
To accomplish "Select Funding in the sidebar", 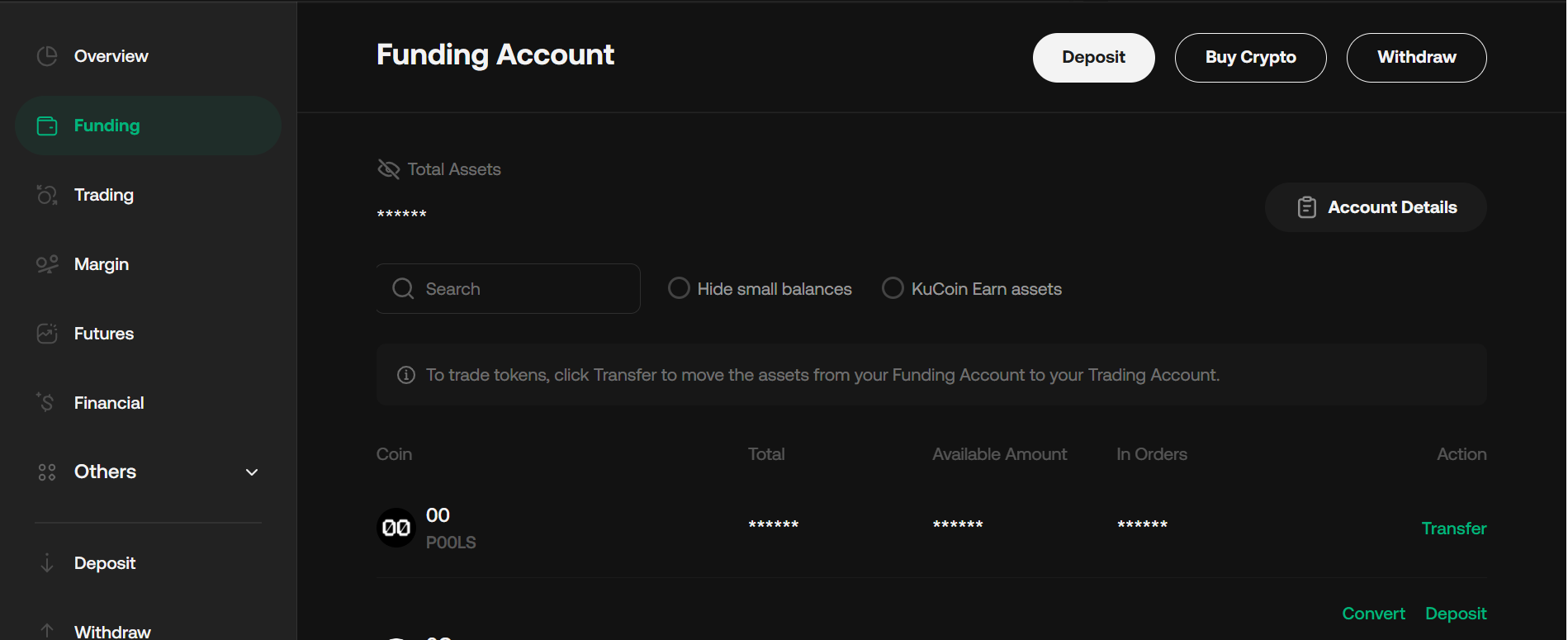I will [x=149, y=126].
